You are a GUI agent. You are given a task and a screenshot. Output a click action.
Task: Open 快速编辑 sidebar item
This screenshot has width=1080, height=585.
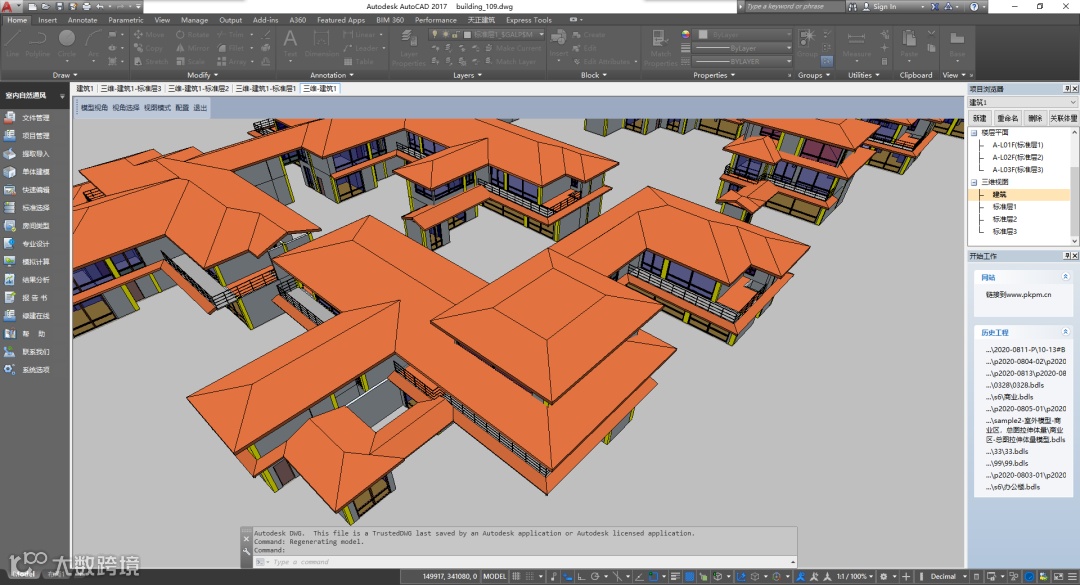tap(28, 189)
